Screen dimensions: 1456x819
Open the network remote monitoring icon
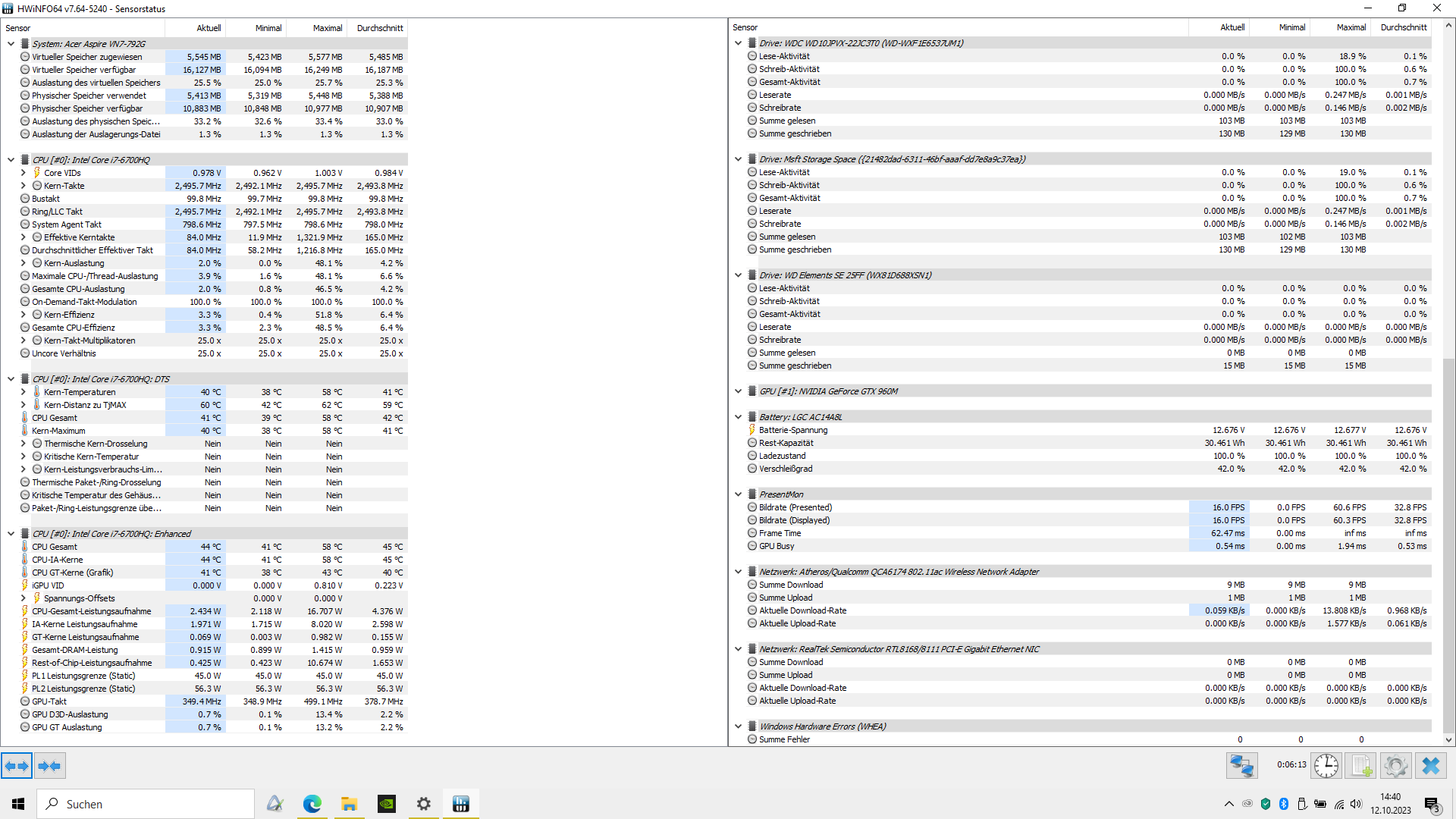coord(1241,766)
